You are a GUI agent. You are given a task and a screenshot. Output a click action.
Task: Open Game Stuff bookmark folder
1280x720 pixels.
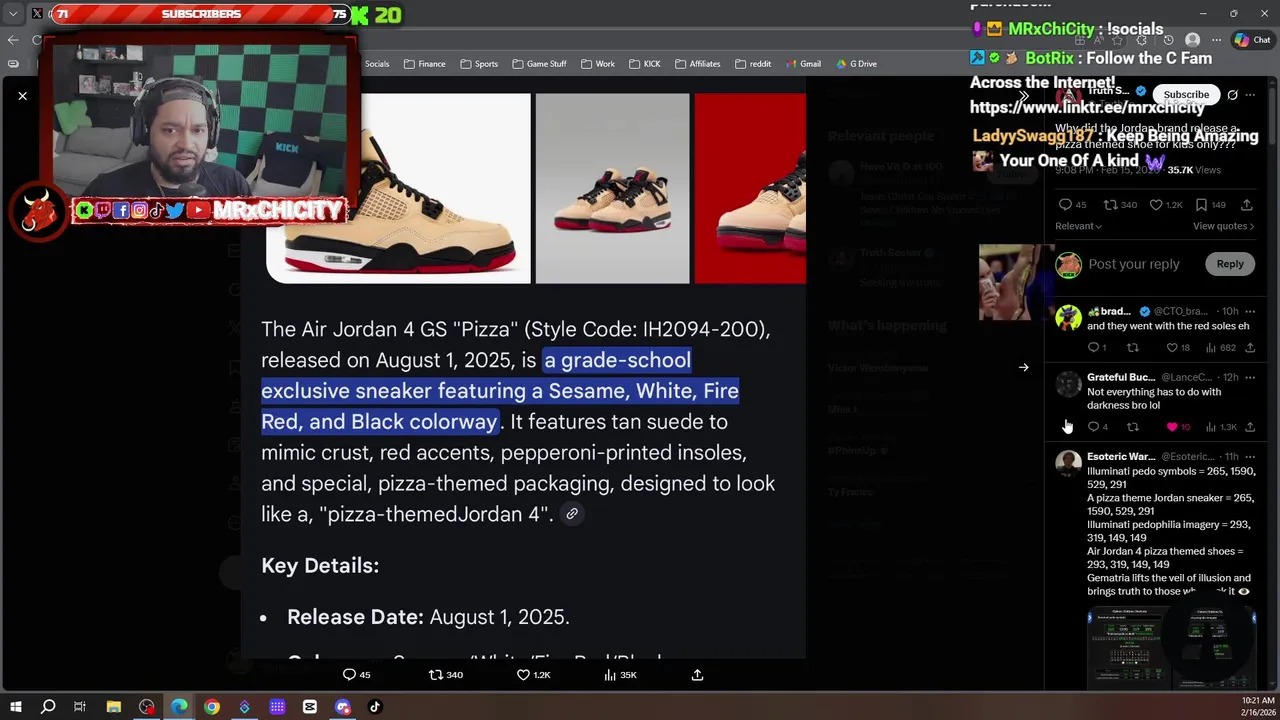coord(540,64)
